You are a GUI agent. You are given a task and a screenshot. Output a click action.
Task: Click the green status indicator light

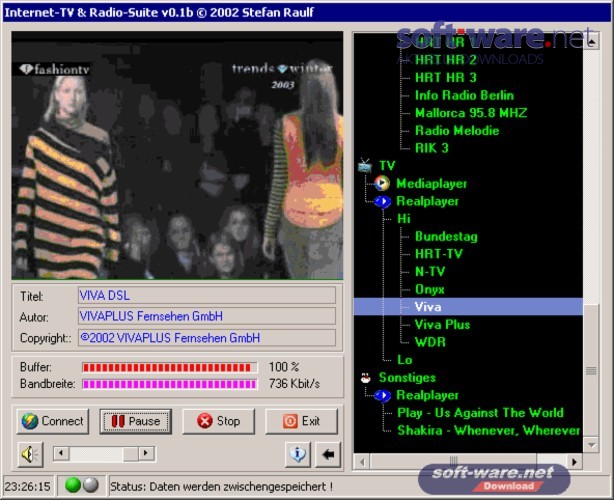point(73,486)
